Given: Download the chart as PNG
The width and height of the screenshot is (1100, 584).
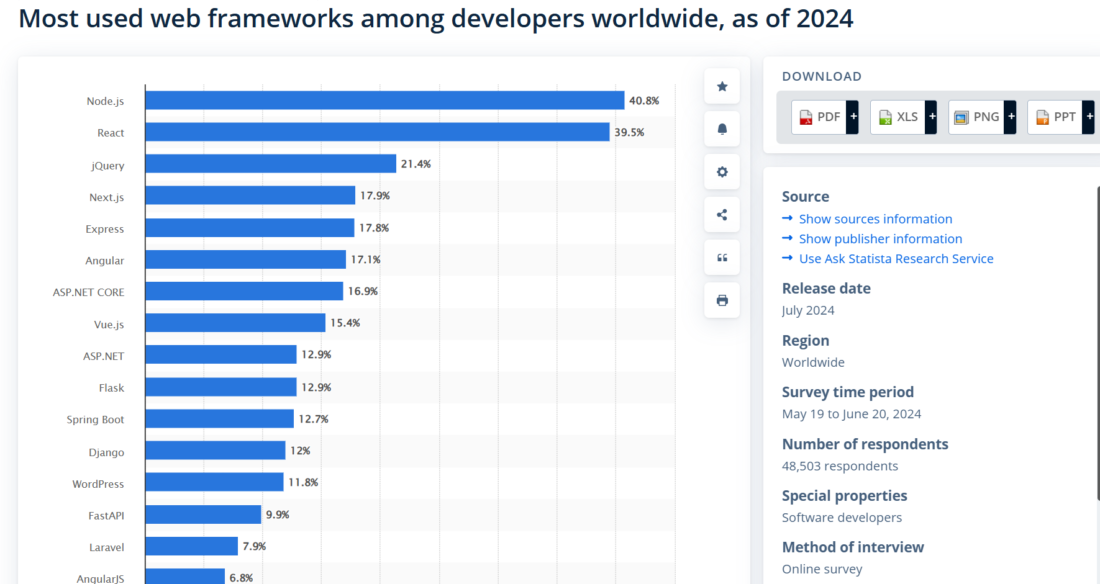Looking at the screenshot, I should pyautogui.click(x=976, y=117).
